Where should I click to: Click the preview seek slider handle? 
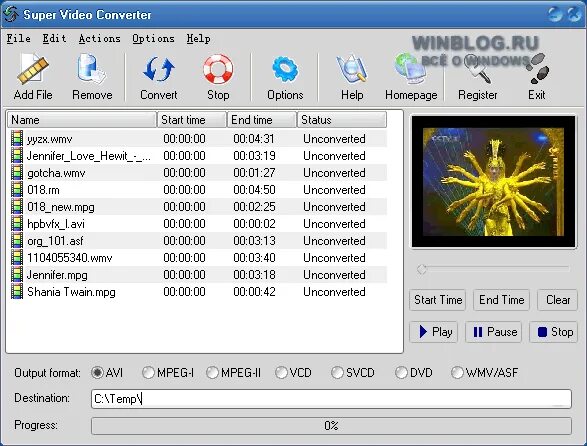(x=422, y=269)
